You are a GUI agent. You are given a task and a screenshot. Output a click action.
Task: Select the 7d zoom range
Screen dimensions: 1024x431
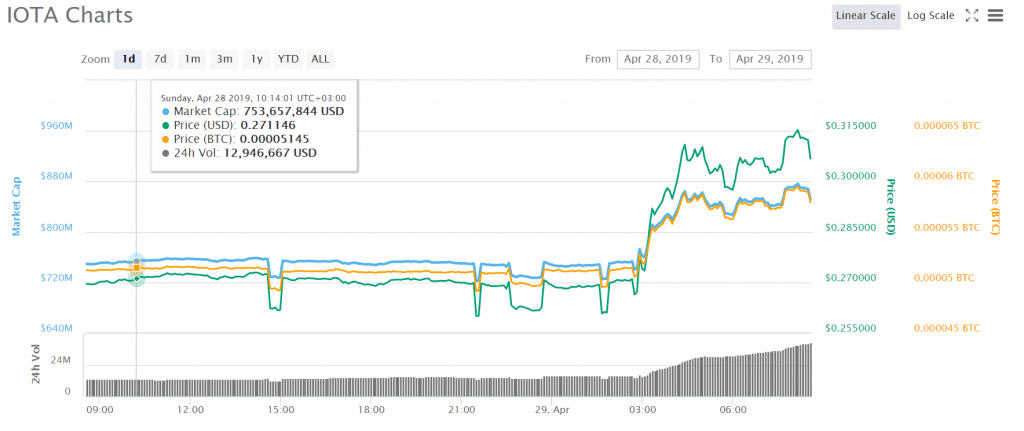[160, 59]
